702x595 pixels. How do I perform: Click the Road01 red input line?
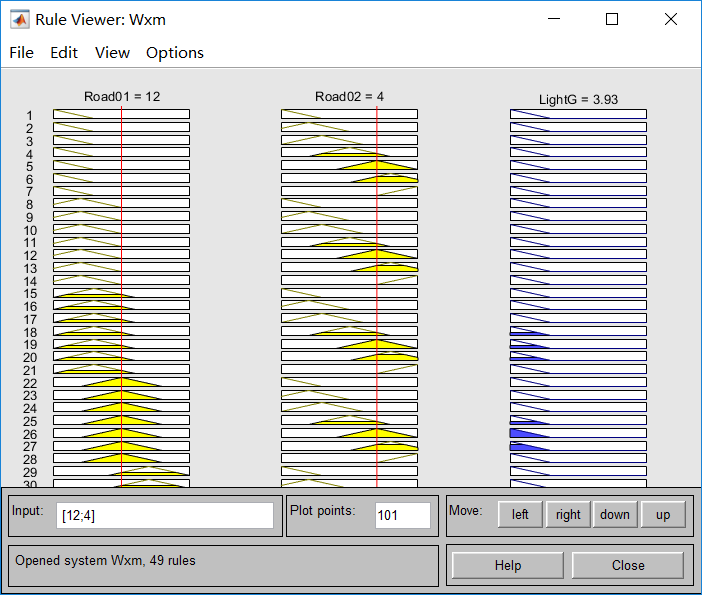tap(121, 295)
